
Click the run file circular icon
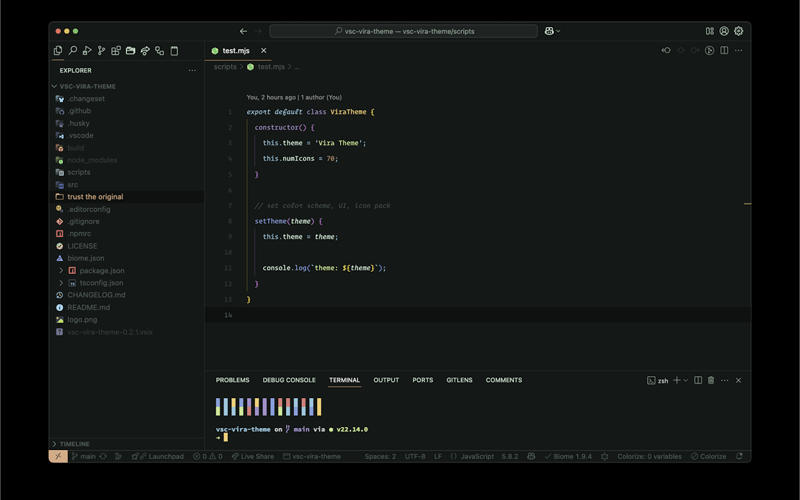click(x=709, y=50)
